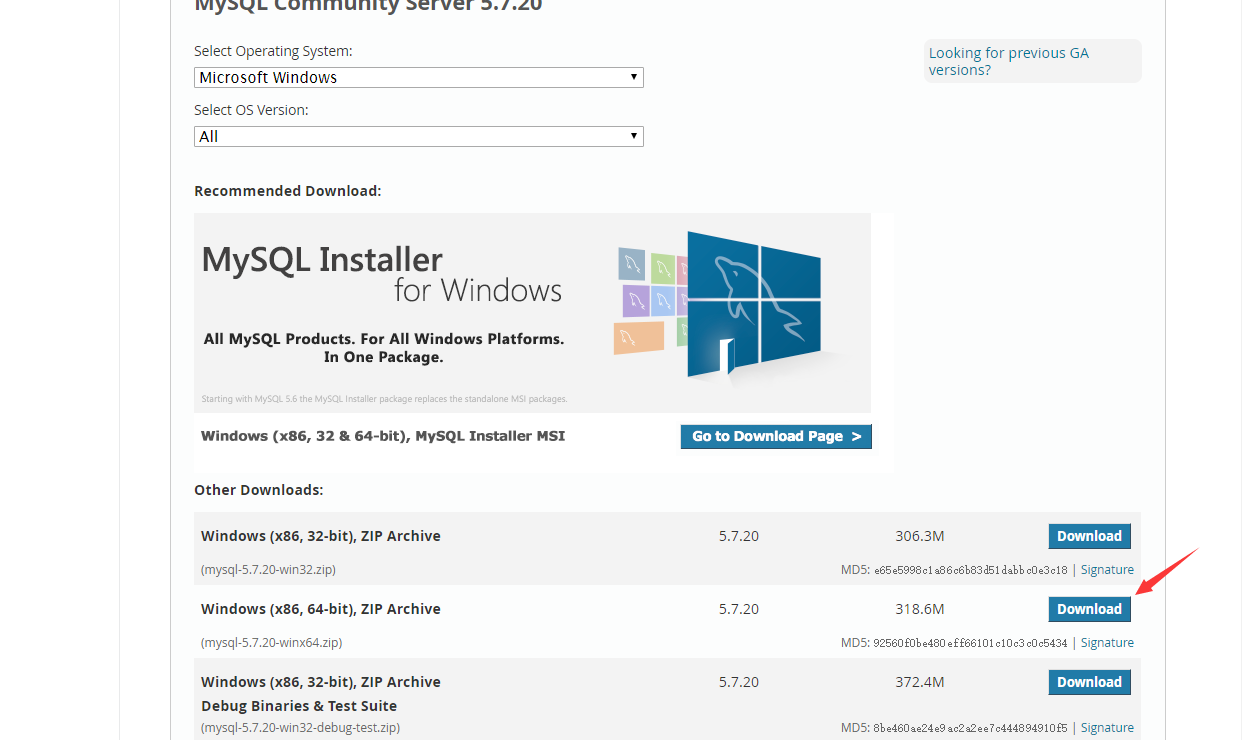Click the 306.3M file size value
1242x740 pixels.
pyautogui.click(x=920, y=536)
